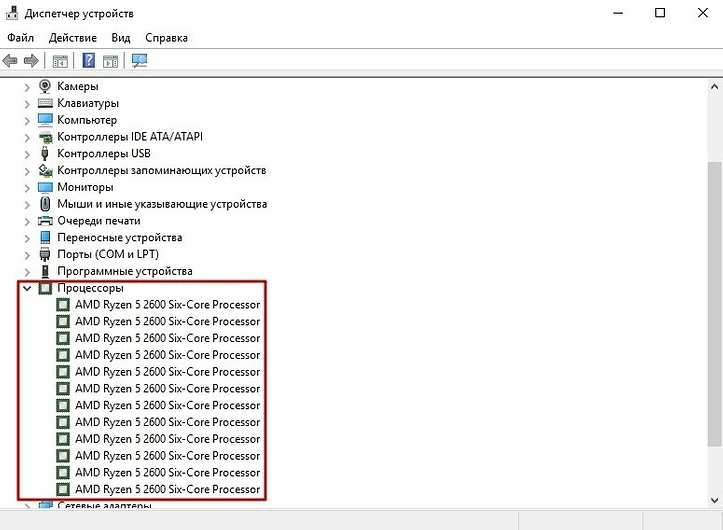723x530 pixels.
Task: Open the Файл menu
Action: click(x=21, y=37)
